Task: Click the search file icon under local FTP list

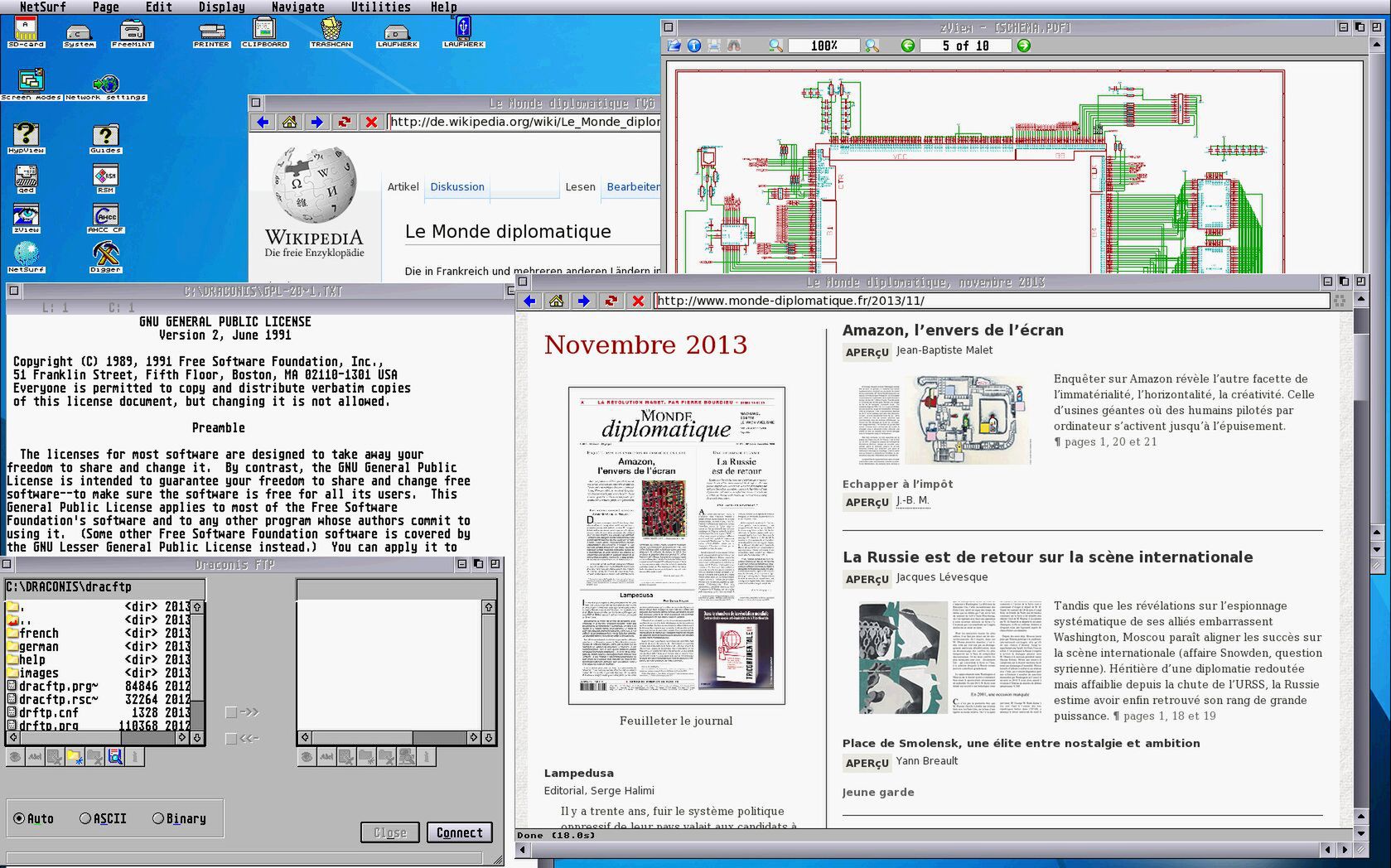Action: (x=114, y=756)
